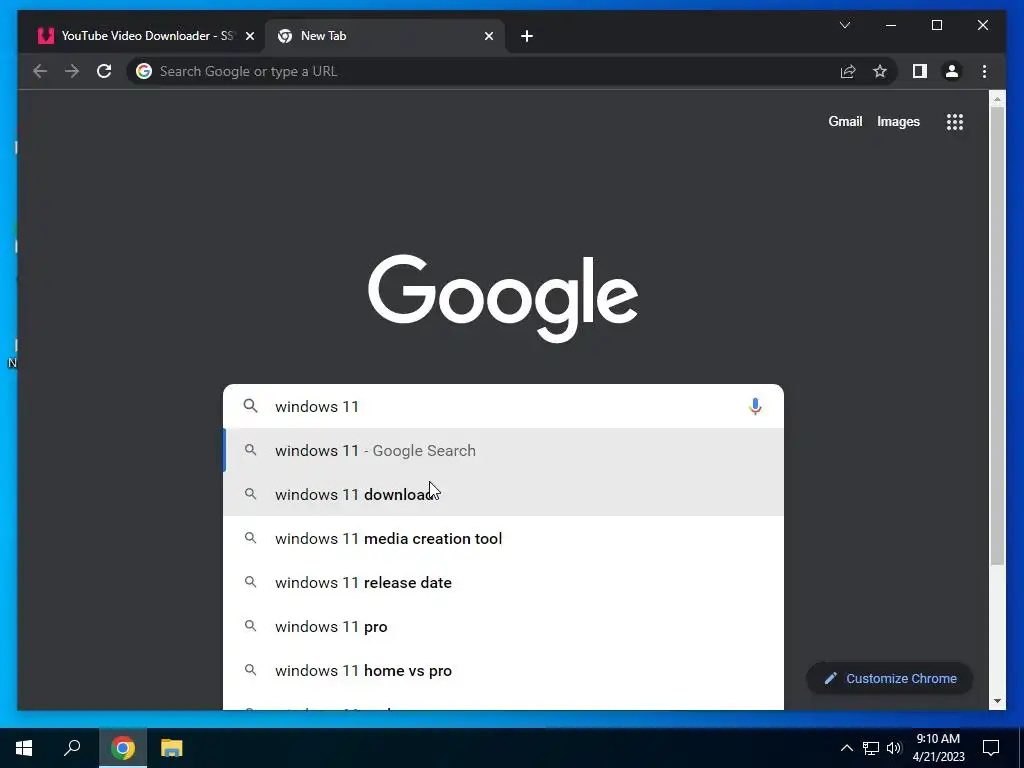The width and height of the screenshot is (1024, 768).
Task: Open the Images link
Action: tap(898, 121)
